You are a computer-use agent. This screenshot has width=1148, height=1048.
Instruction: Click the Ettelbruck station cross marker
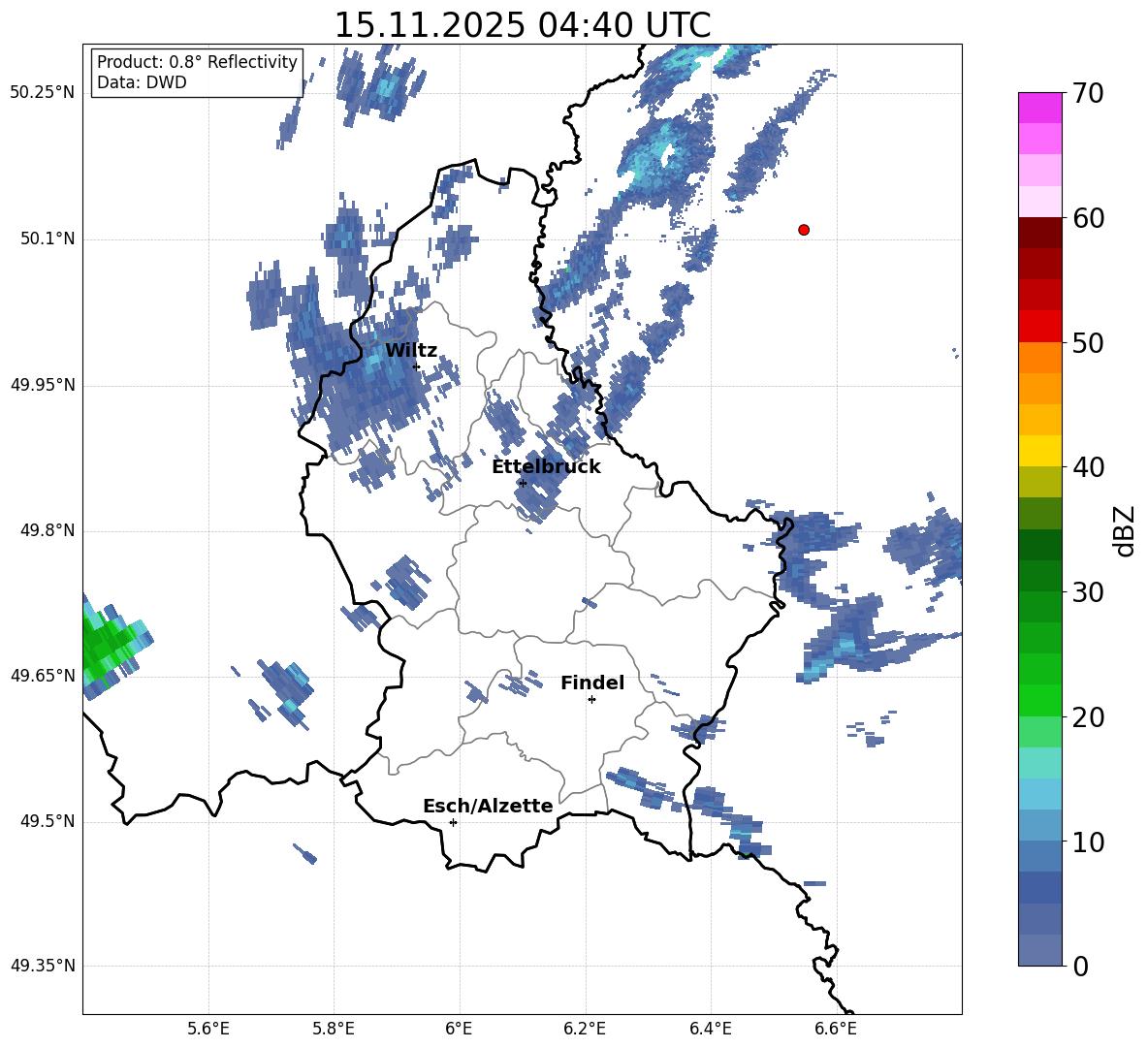[x=522, y=483]
